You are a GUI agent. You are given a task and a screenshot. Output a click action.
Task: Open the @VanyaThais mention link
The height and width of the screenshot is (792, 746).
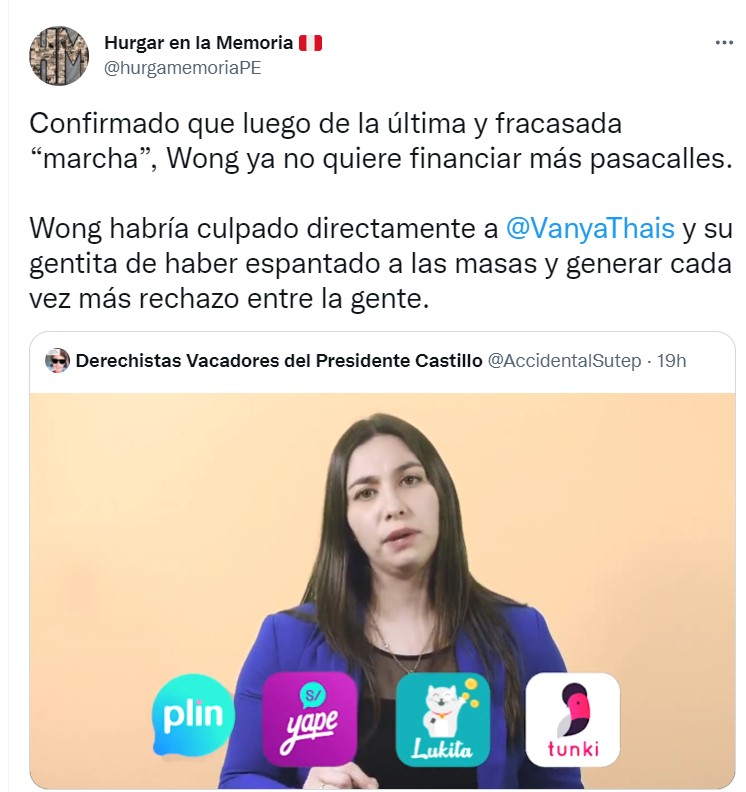590,228
